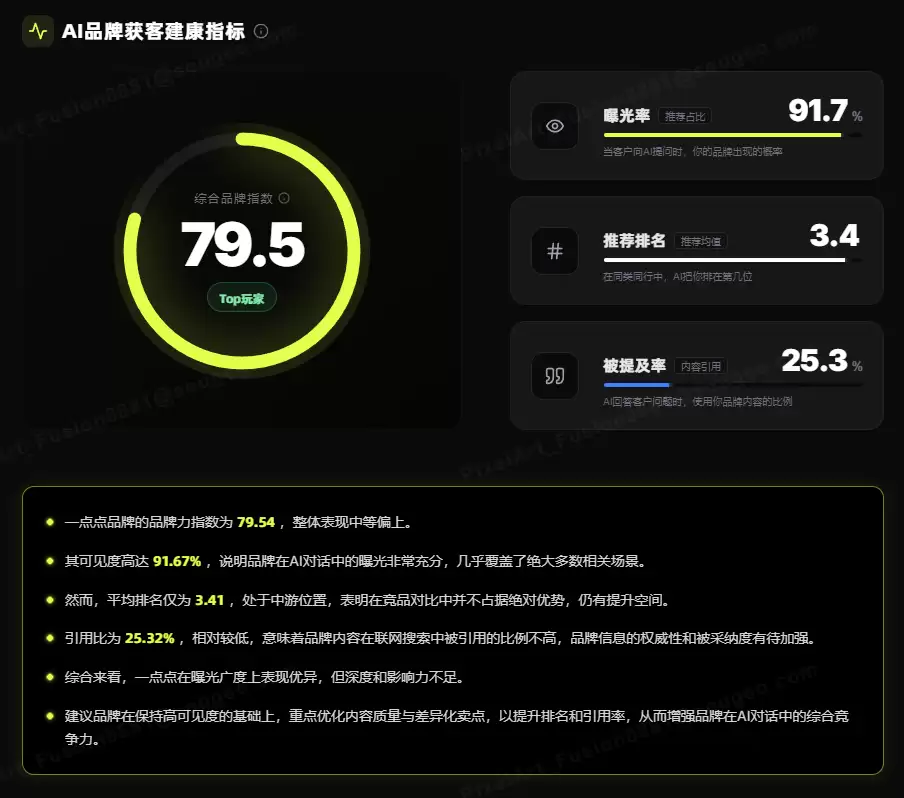
Task: Click the 推荐排名 white progress bar
Action: pos(724,260)
